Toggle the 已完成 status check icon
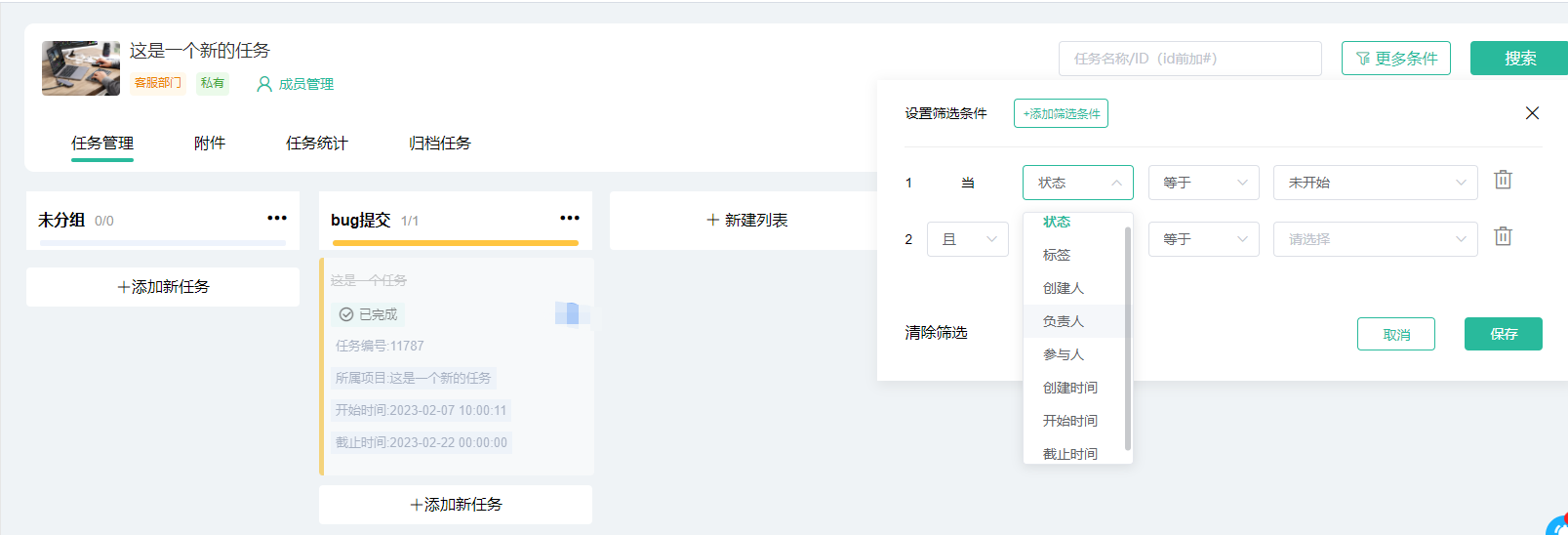The width and height of the screenshot is (1568, 535). (x=346, y=314)
